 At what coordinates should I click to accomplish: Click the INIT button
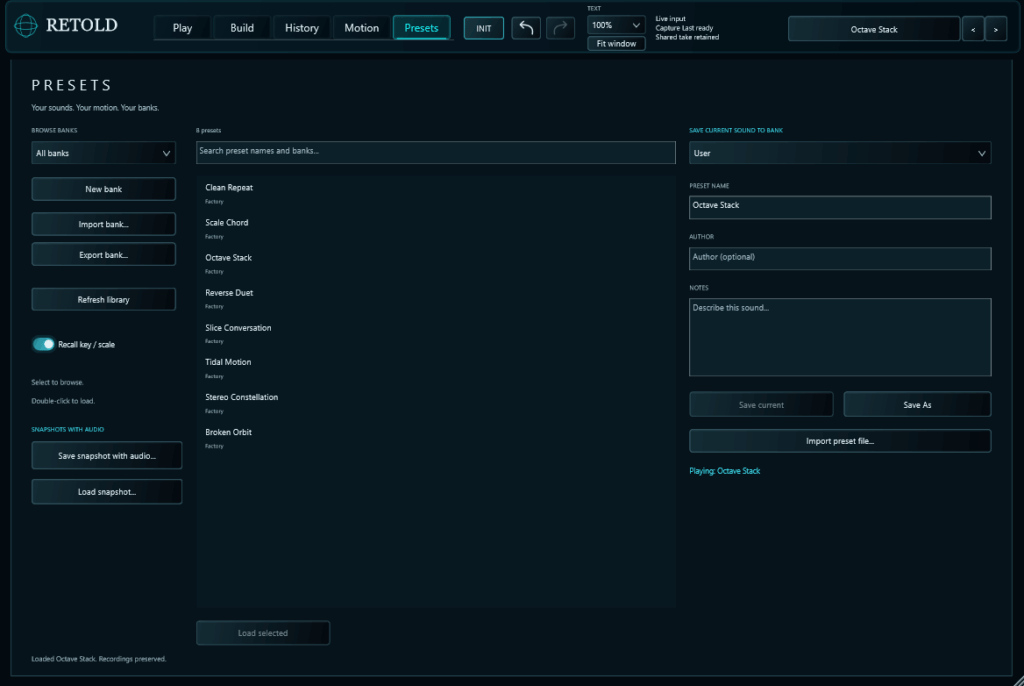pos(483,28)
